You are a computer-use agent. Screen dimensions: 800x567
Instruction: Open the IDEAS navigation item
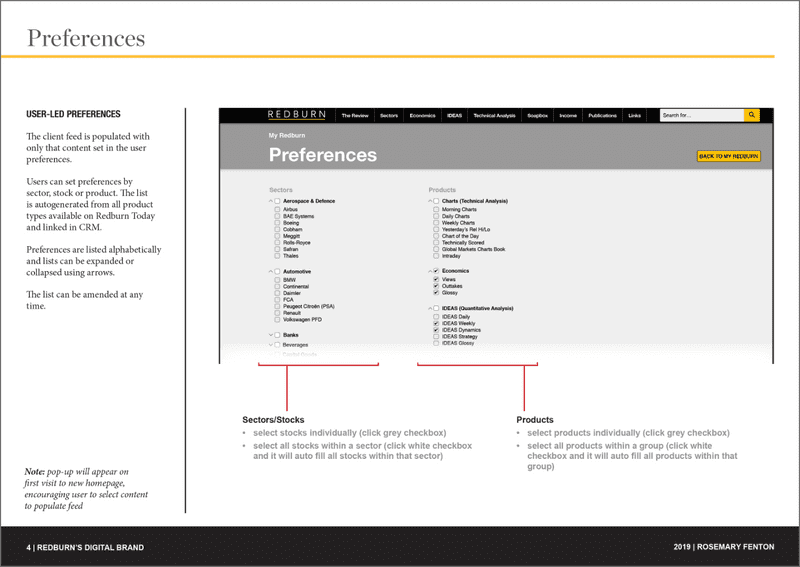[454, 115]
